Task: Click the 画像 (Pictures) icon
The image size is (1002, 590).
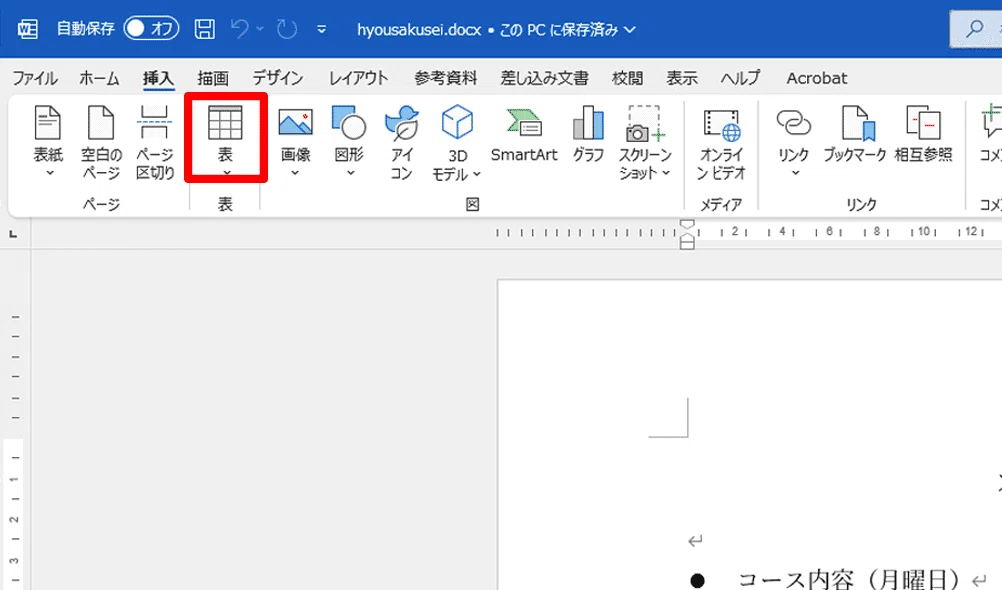Action: point(295,123)
